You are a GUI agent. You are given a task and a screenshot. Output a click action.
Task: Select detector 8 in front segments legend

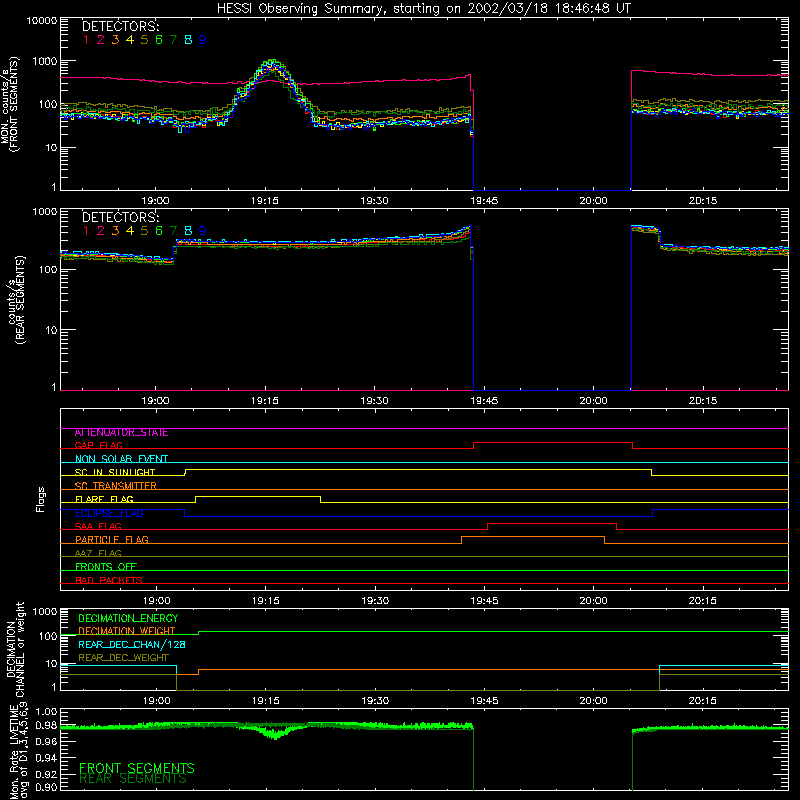[188, 40]
